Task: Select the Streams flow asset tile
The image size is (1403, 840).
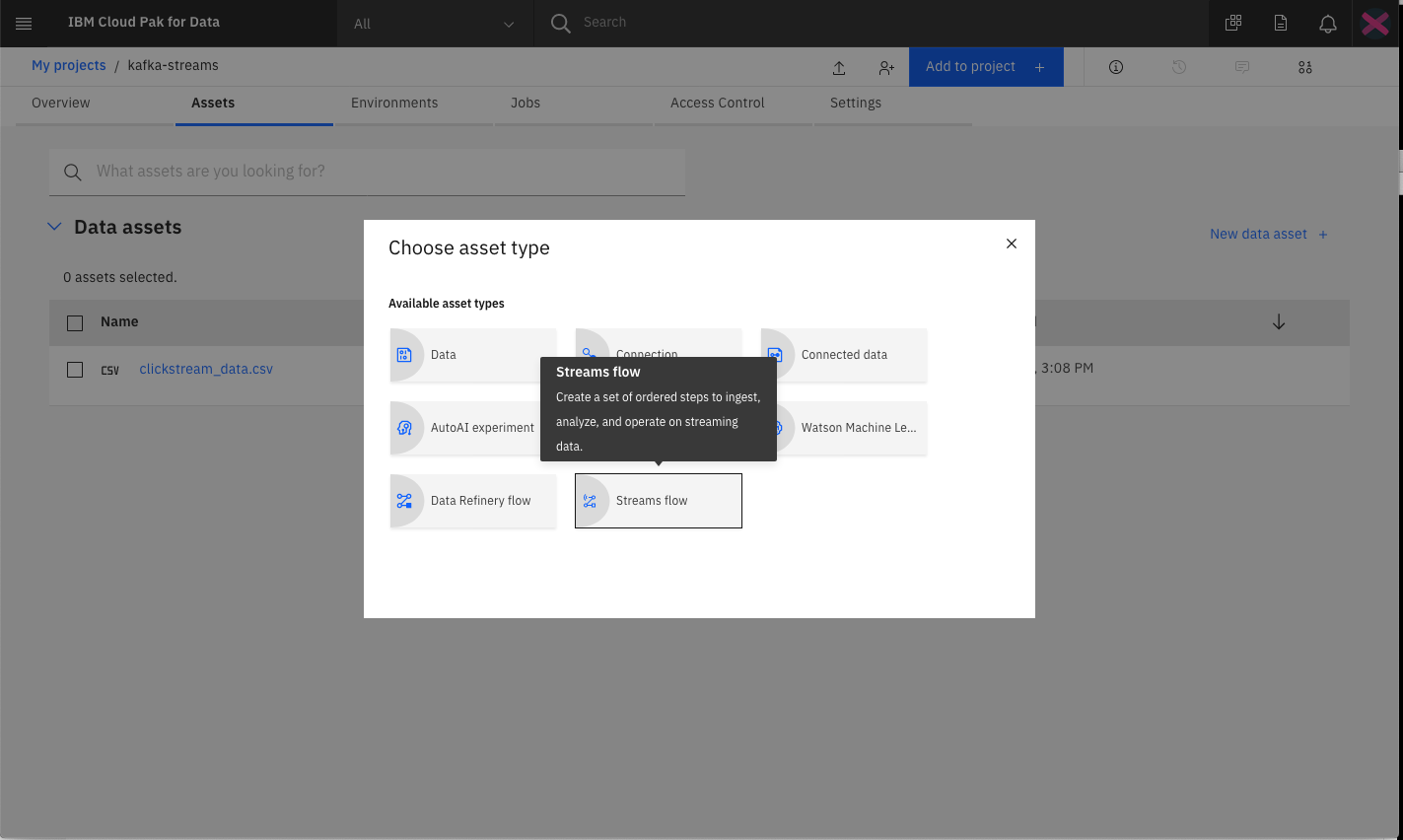Action: click(x=659, y=501)
